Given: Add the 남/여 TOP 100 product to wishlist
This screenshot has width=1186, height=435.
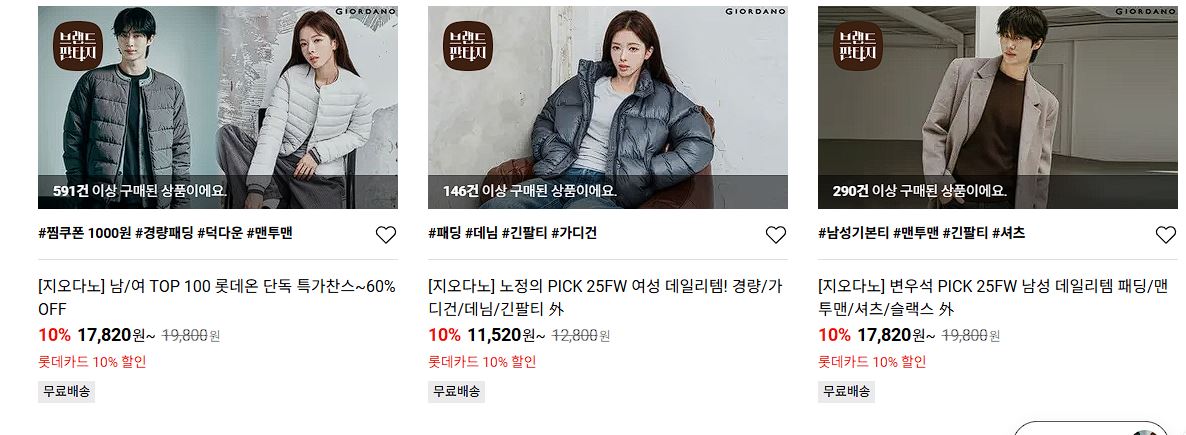Looking at the screenshot, I should click(386, 235).
